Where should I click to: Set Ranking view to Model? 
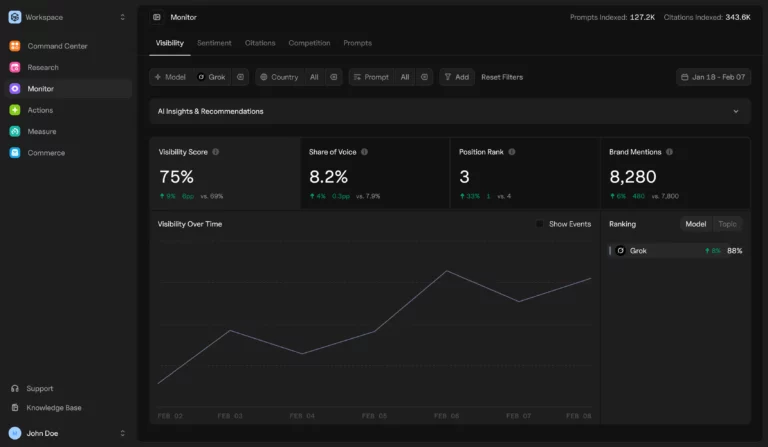(x=695, y=224)
